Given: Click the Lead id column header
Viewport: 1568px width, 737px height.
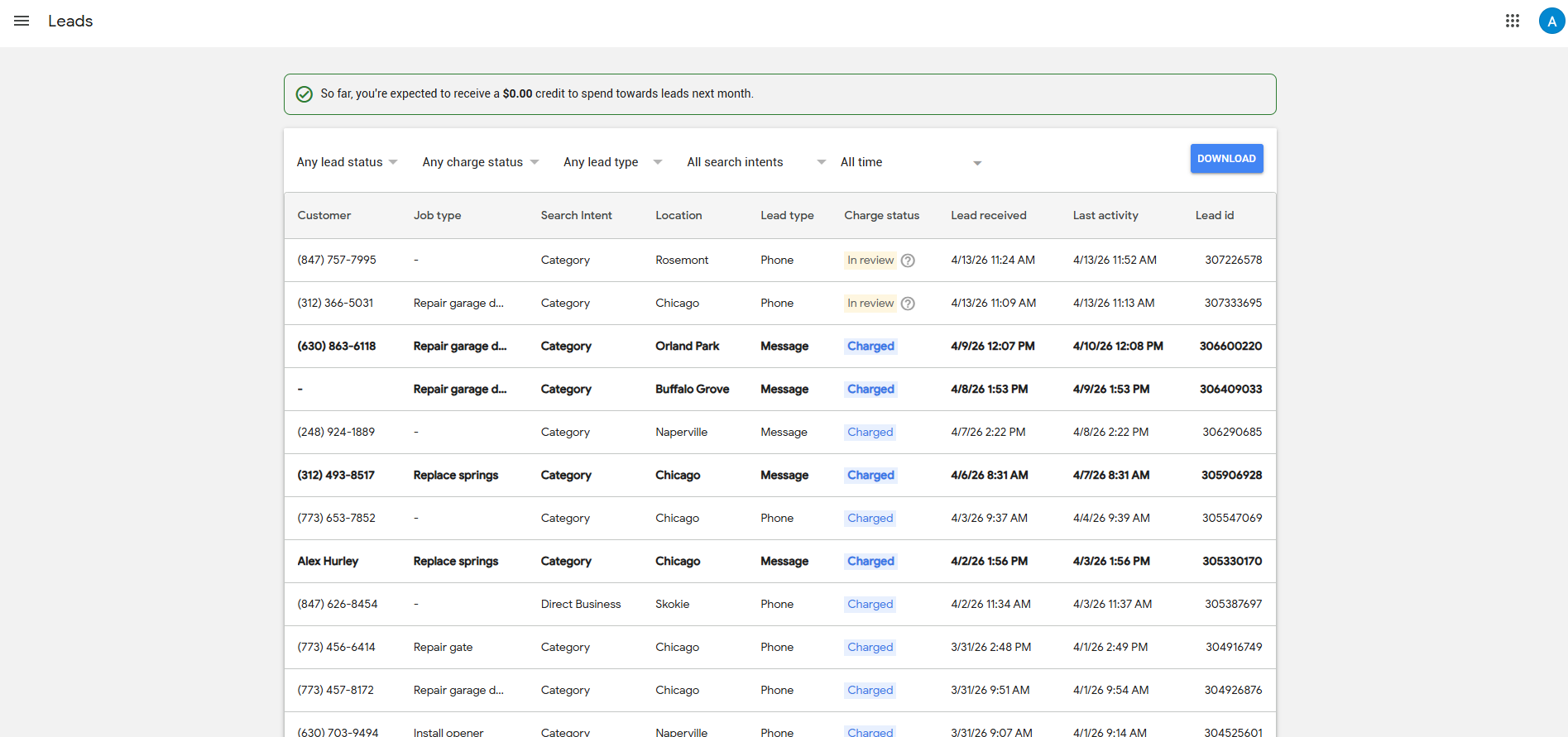Looking at the screenshot, I should tap(1215, 215).
